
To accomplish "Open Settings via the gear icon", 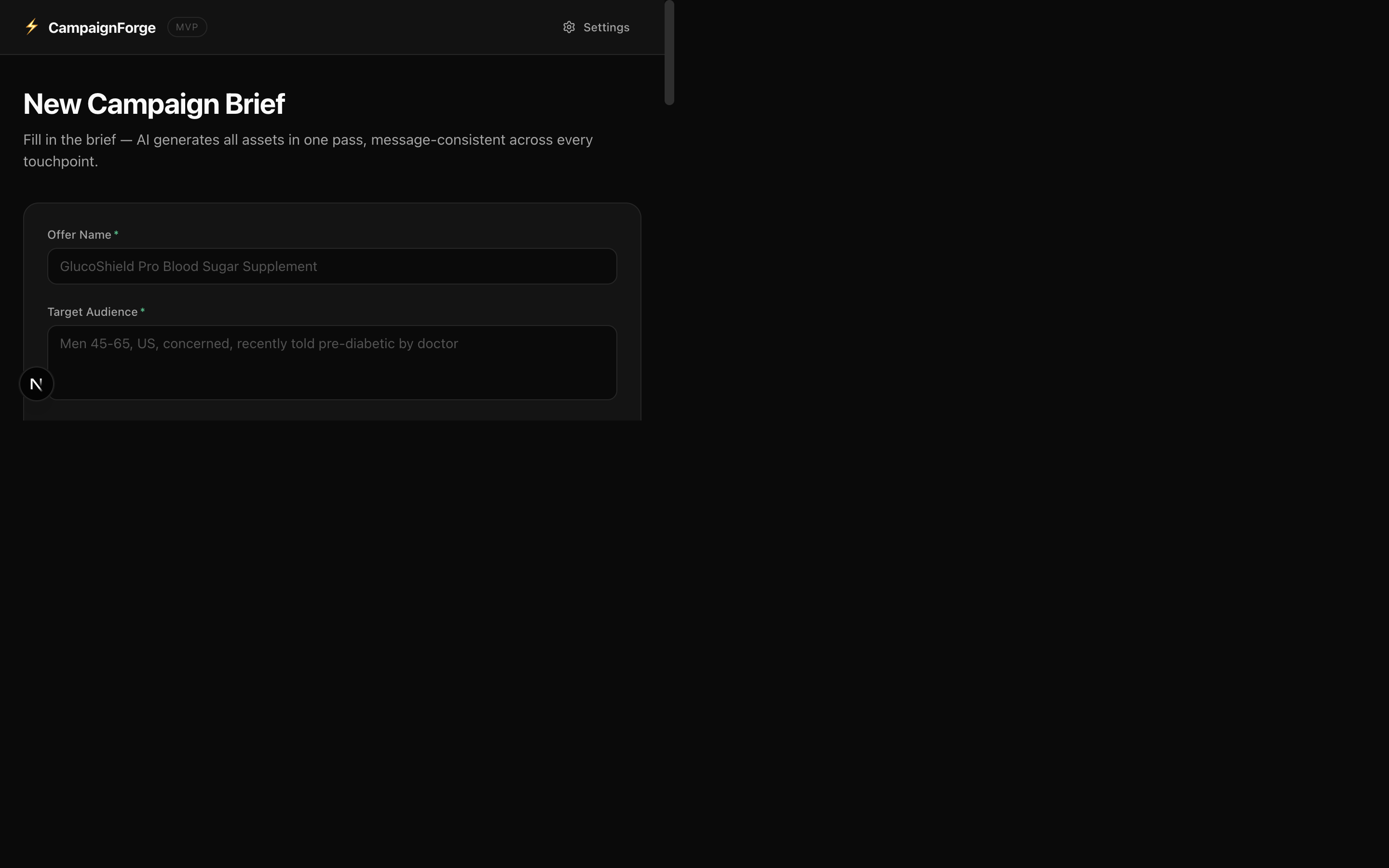I will (569, 27).
